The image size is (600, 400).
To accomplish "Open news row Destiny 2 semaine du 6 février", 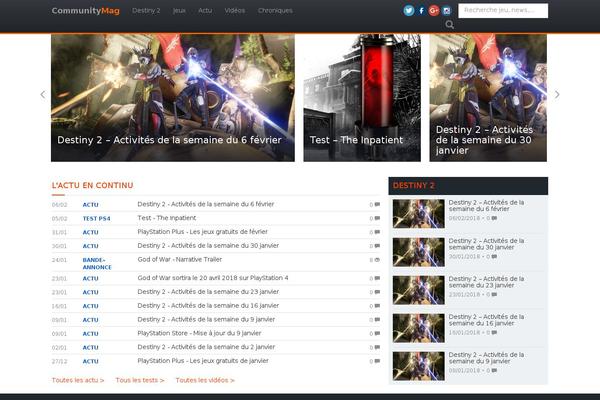I will [206, 204].
